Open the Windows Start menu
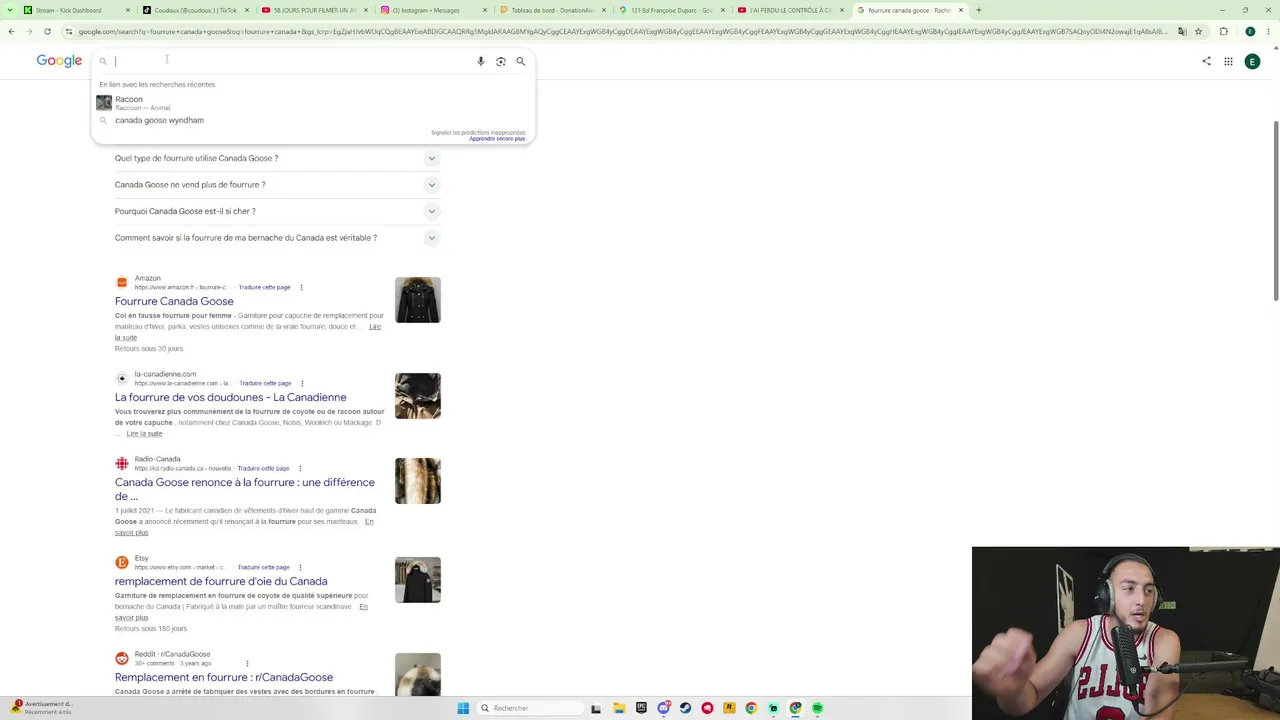This screenshot has height=720, width=1280. (x=463, y=708)
